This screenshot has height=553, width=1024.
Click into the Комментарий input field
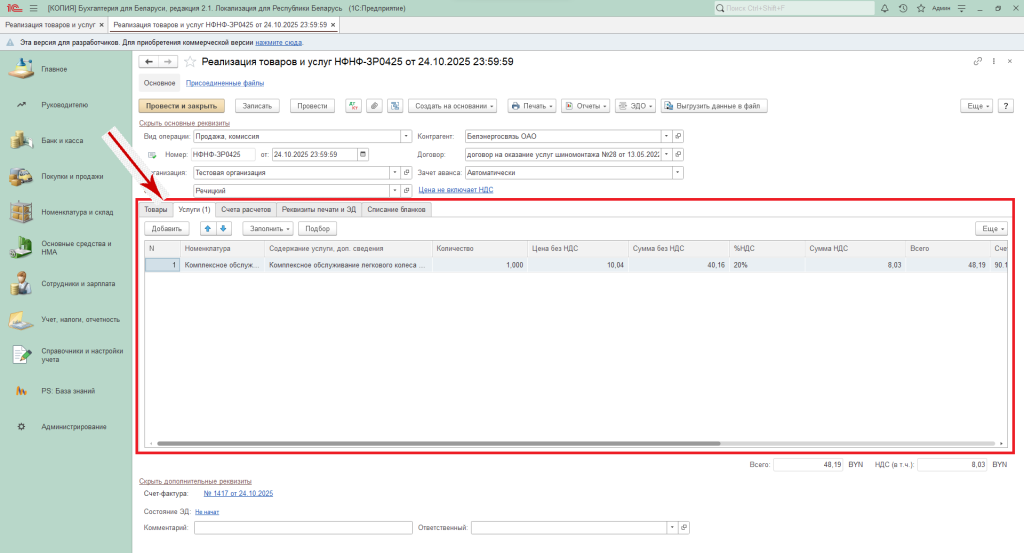coord(303,527)
